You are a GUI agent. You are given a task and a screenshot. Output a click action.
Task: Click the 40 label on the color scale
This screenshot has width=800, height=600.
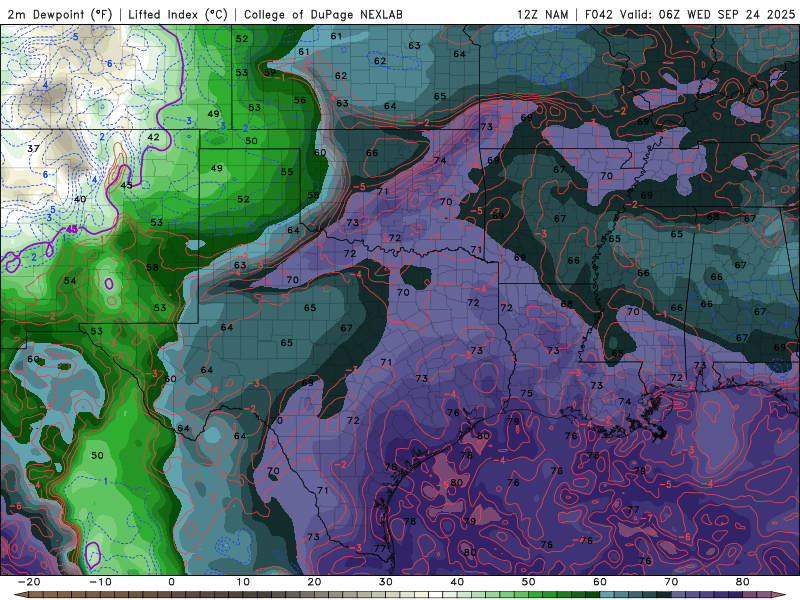[x=457, y=582]
